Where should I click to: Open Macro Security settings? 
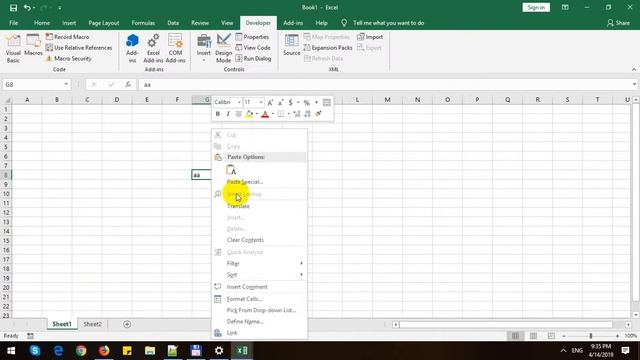(x=69, y=58)
